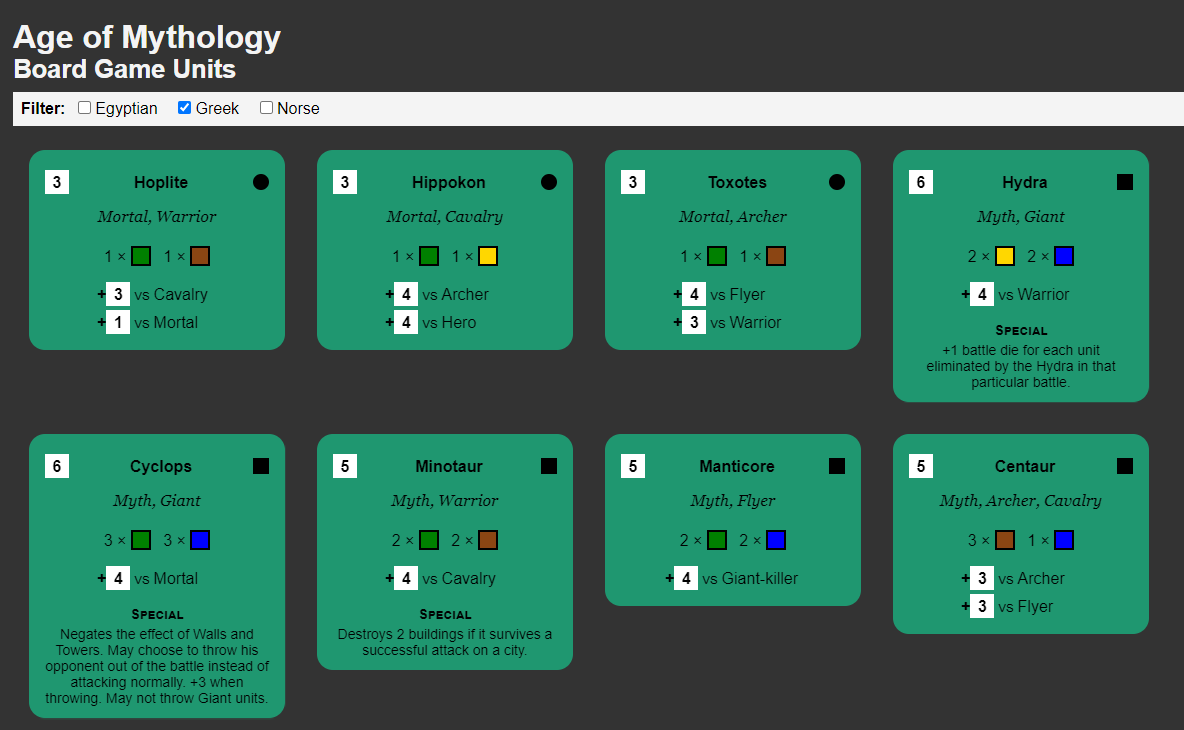This screenshot has width=1184, height=730.
Task: Click the square icon on the Centaur card
Action: tap(1125, 465)
